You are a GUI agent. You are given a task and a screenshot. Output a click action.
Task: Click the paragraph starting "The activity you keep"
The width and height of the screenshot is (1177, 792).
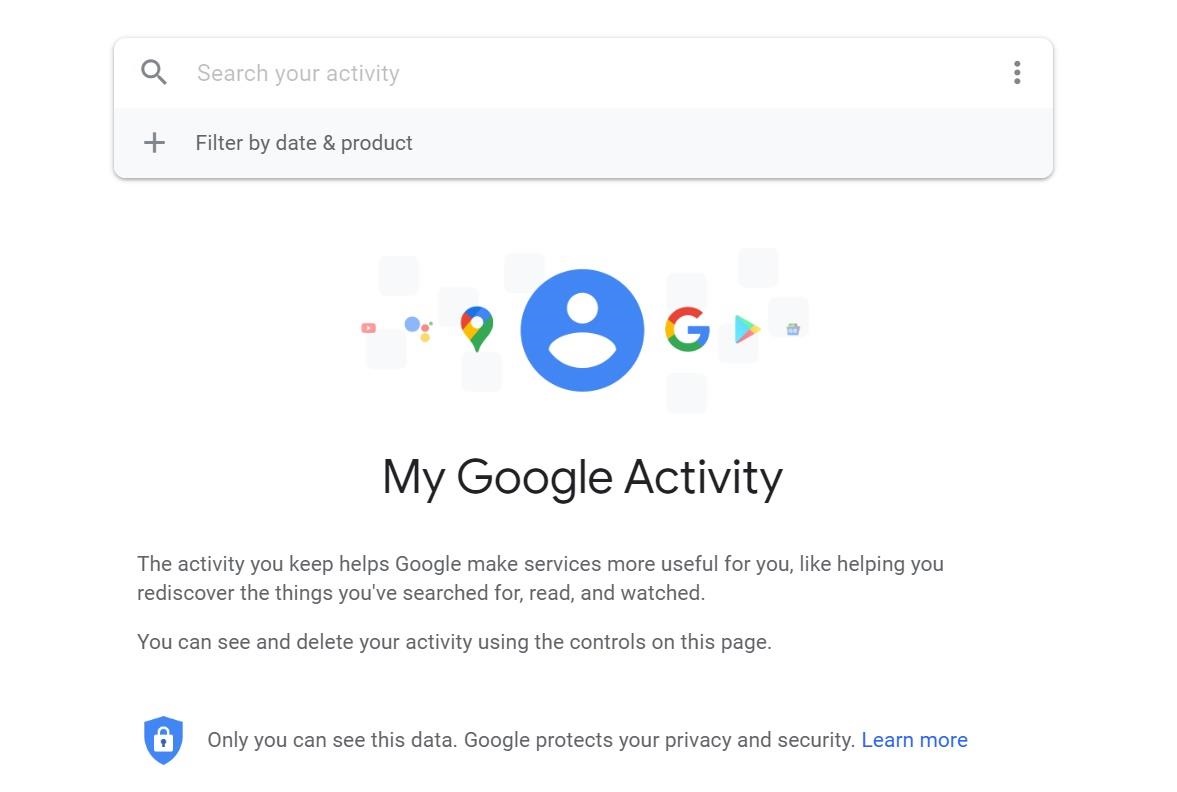540,578
